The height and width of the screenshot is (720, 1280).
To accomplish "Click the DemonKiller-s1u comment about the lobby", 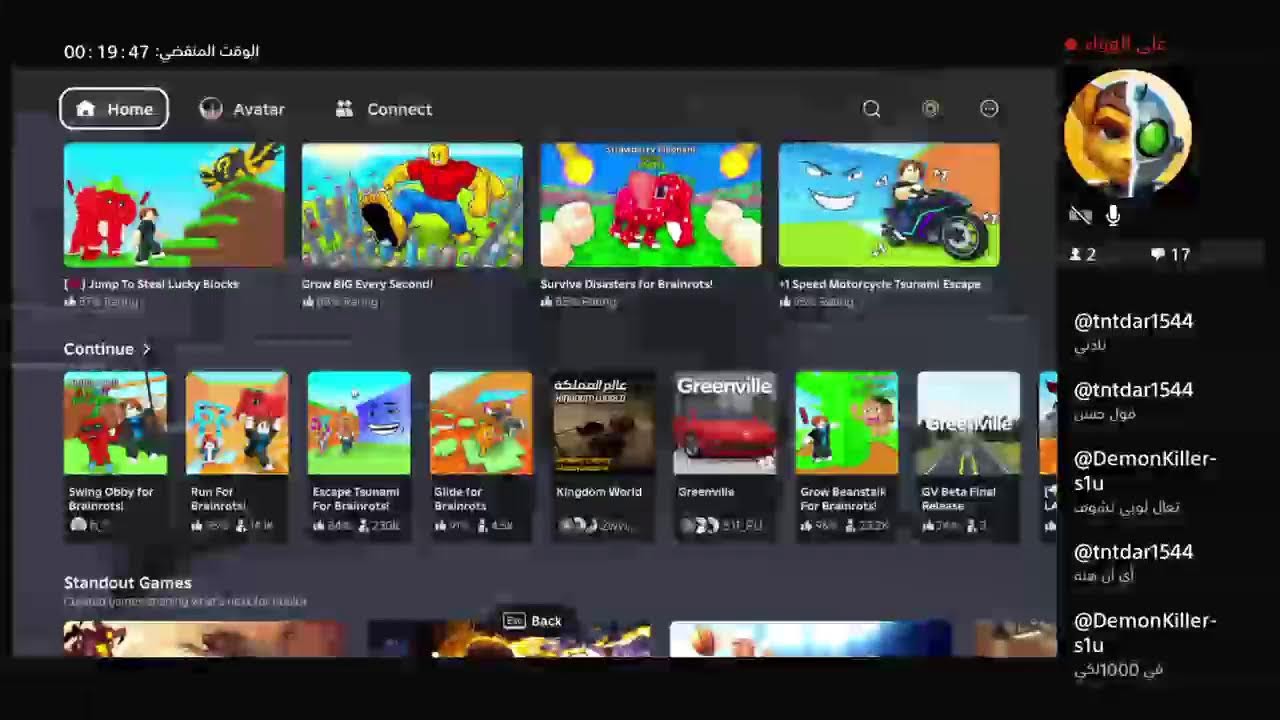I will pyautogui.click(x=1145, y=482).
